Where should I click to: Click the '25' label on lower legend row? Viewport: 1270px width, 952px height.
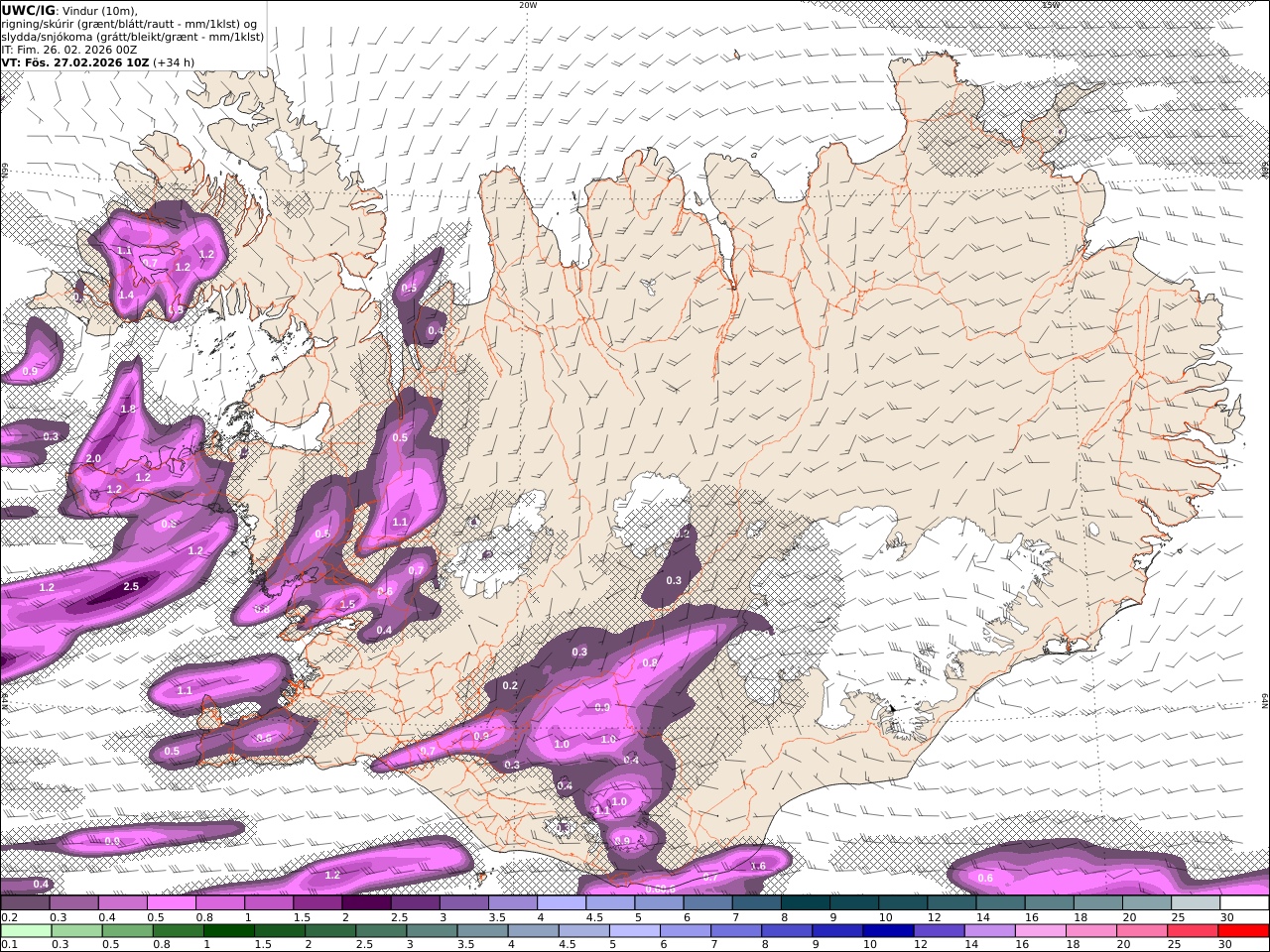pyautogui.click(x=1176, y=945)
